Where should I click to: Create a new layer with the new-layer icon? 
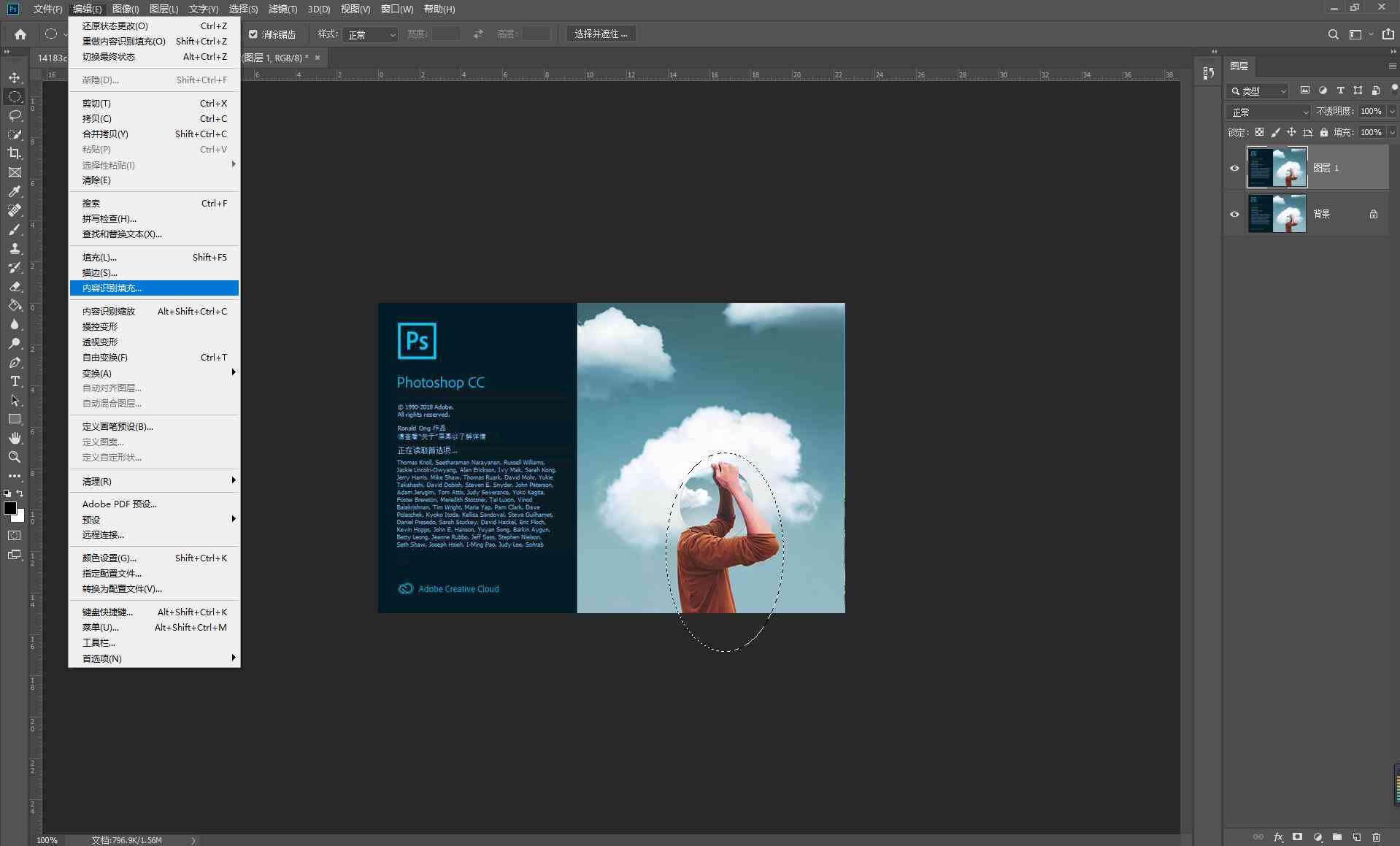[1356, 837]
